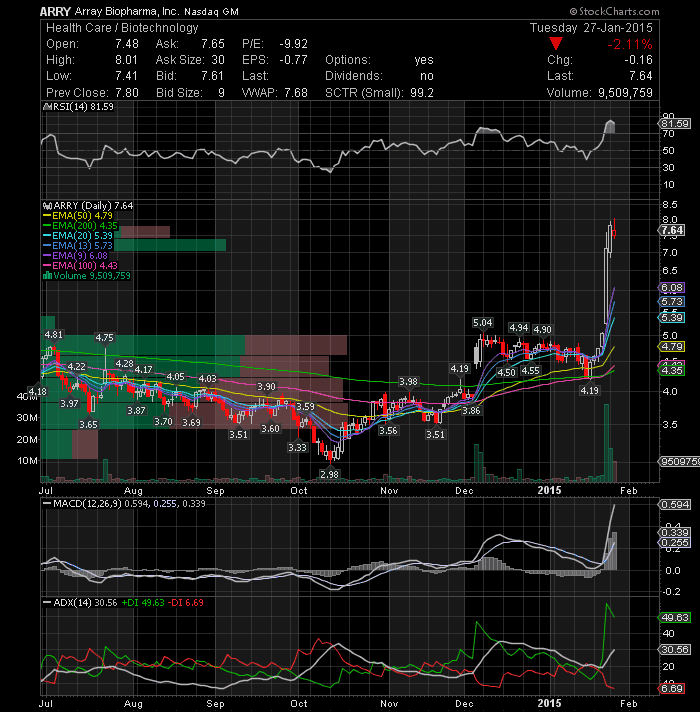Click the green +DI 49.63 label
This screenshot has width=700, height=712.
pyautogui.click(x=143, y=603)
